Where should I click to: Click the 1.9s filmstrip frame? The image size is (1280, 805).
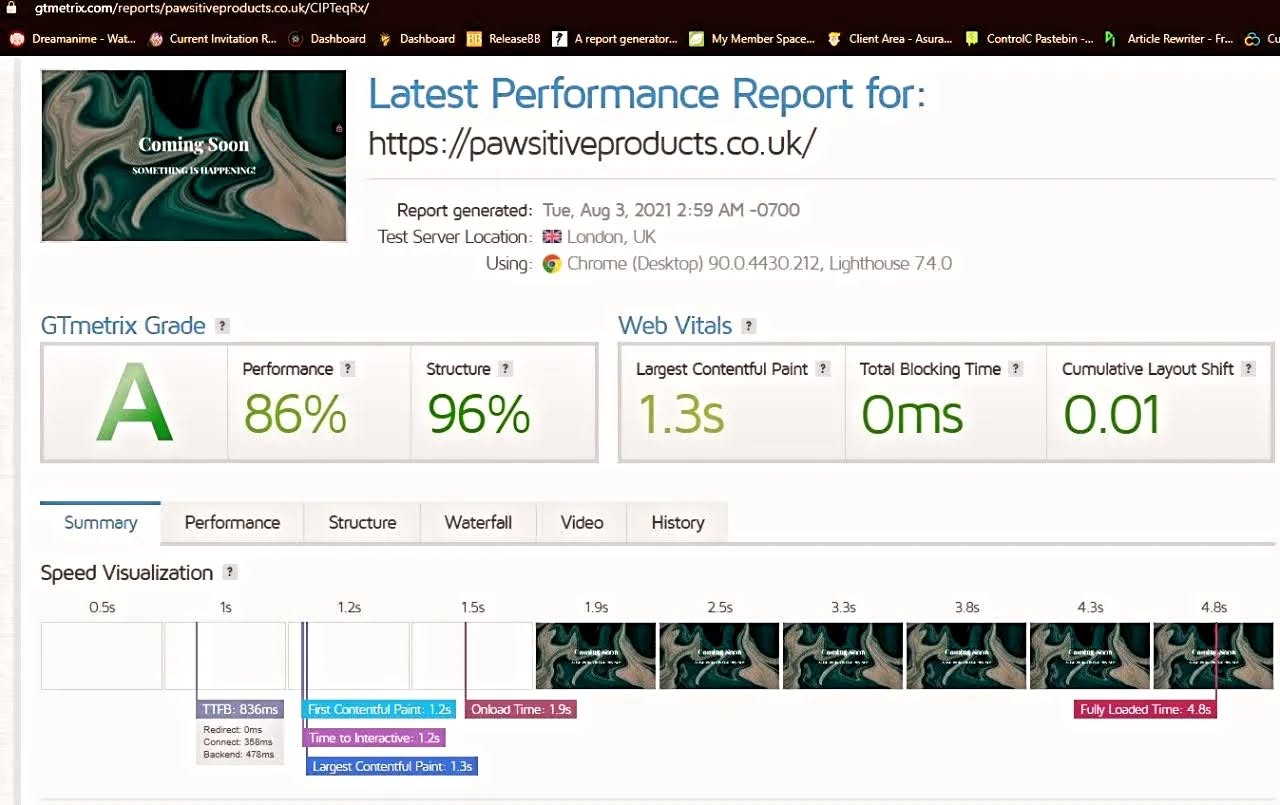[x=596, y=655]
